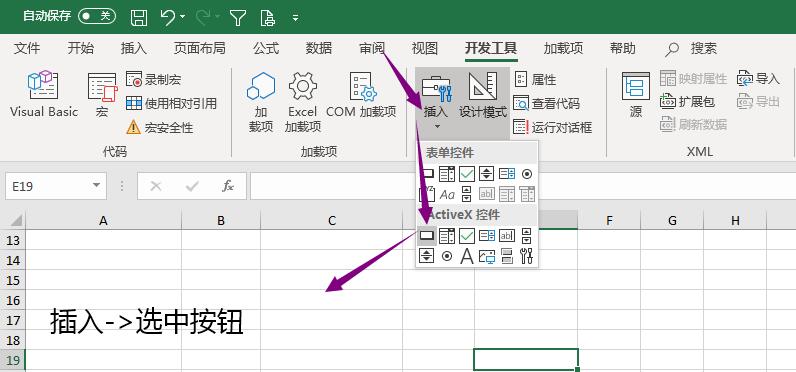
Task: Open the XML 源 source pane
Action: (636, 95)
